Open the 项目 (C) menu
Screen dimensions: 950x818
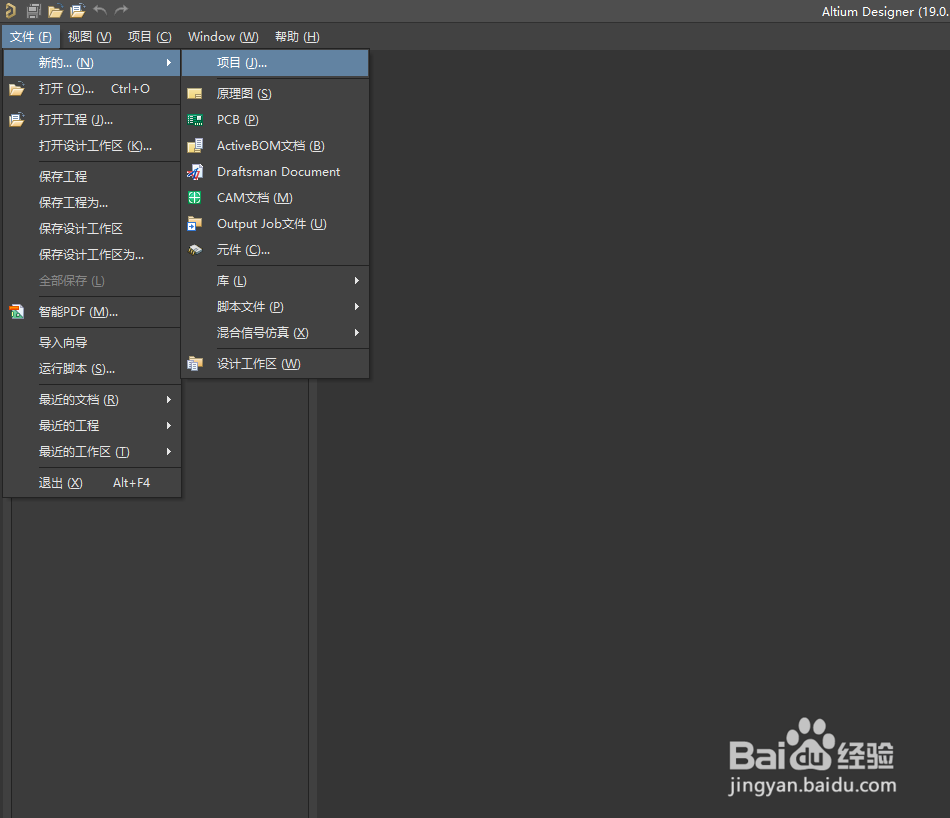click(150, 37)
